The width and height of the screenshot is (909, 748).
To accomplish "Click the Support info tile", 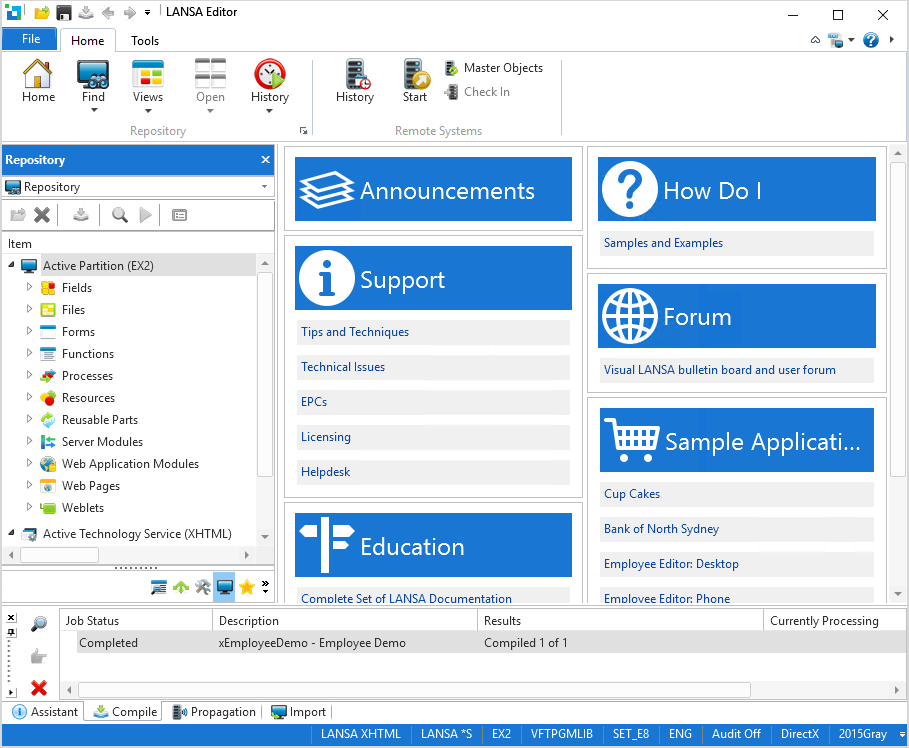I will (x=433, y=278).
